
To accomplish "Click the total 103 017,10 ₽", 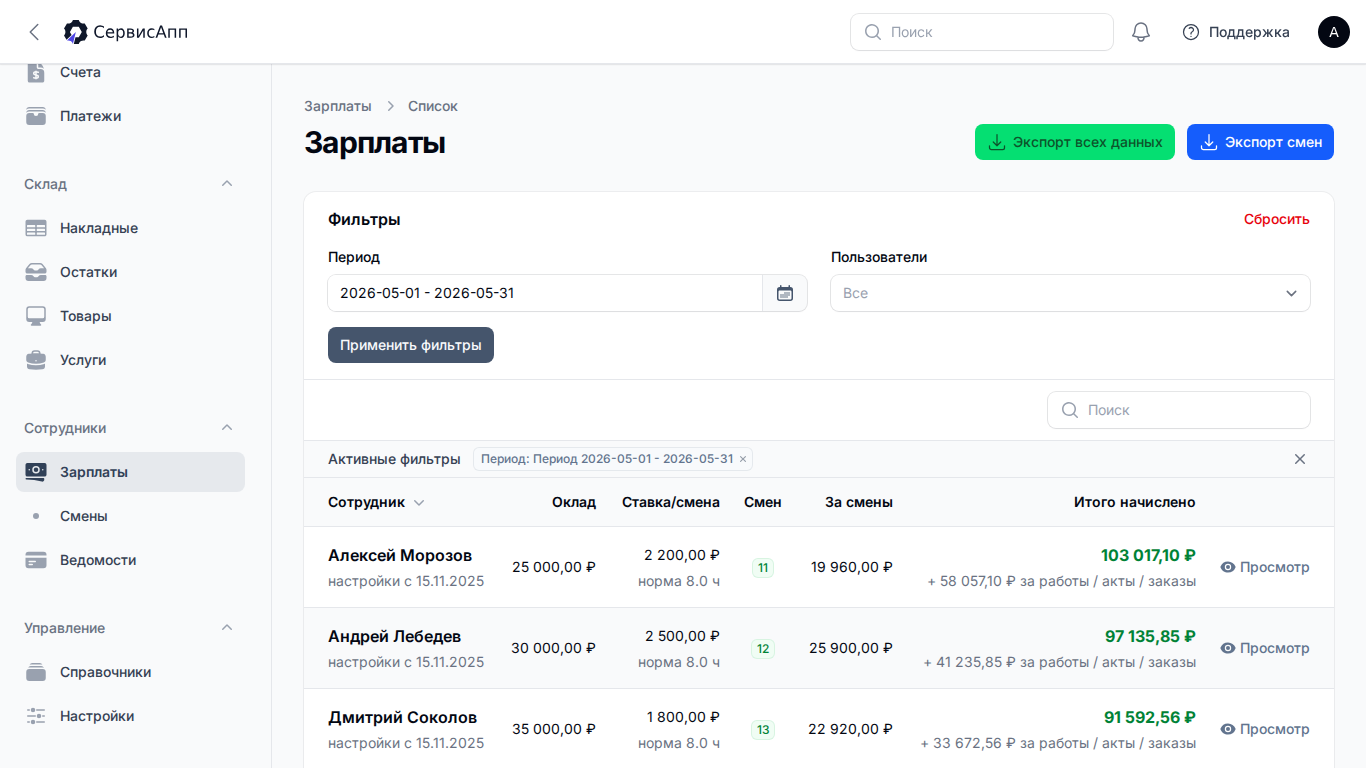I will (x=1148, y=555).
